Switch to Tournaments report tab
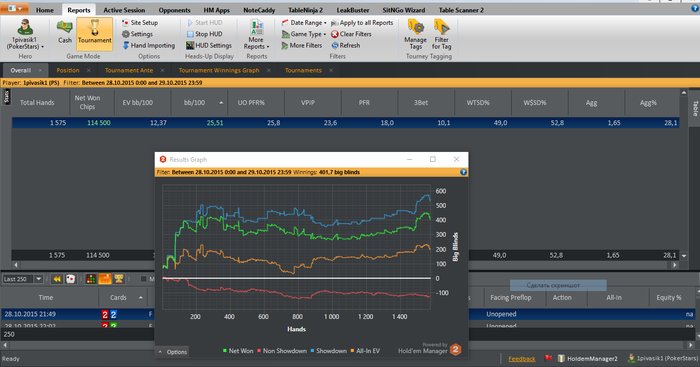Image resolution: width=700 pixels, height=367 pixels. click(x=303, y=70)
